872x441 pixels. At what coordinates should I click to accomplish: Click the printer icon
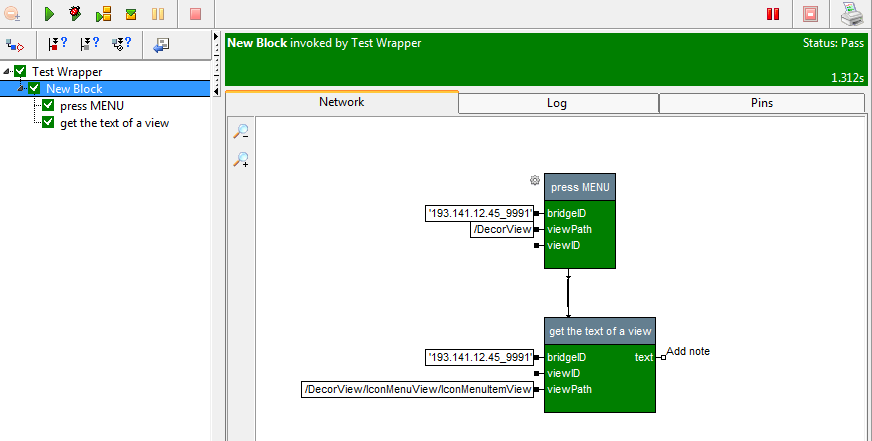pos(851,14)
